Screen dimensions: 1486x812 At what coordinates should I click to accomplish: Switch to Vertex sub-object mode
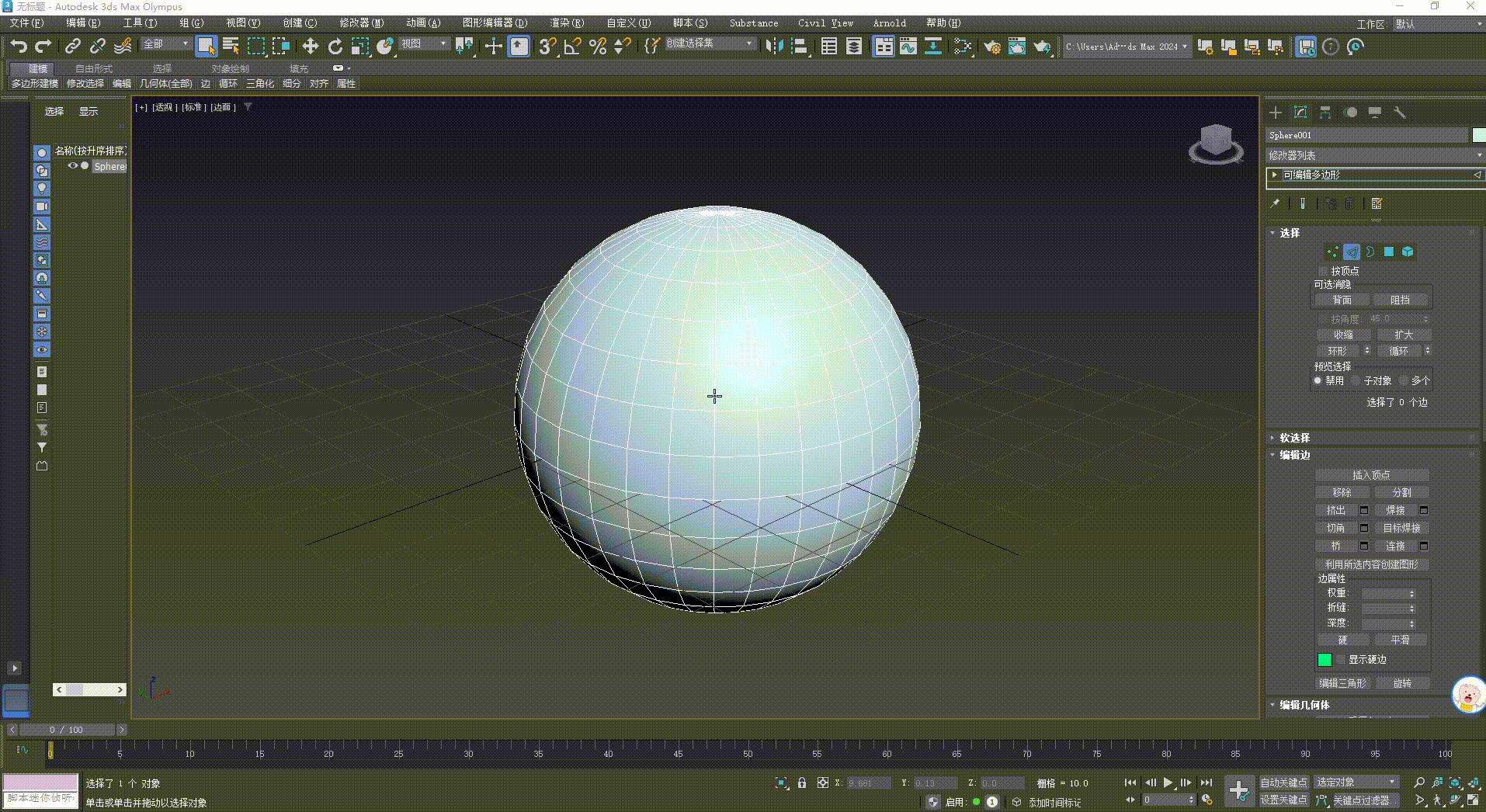1332,252
